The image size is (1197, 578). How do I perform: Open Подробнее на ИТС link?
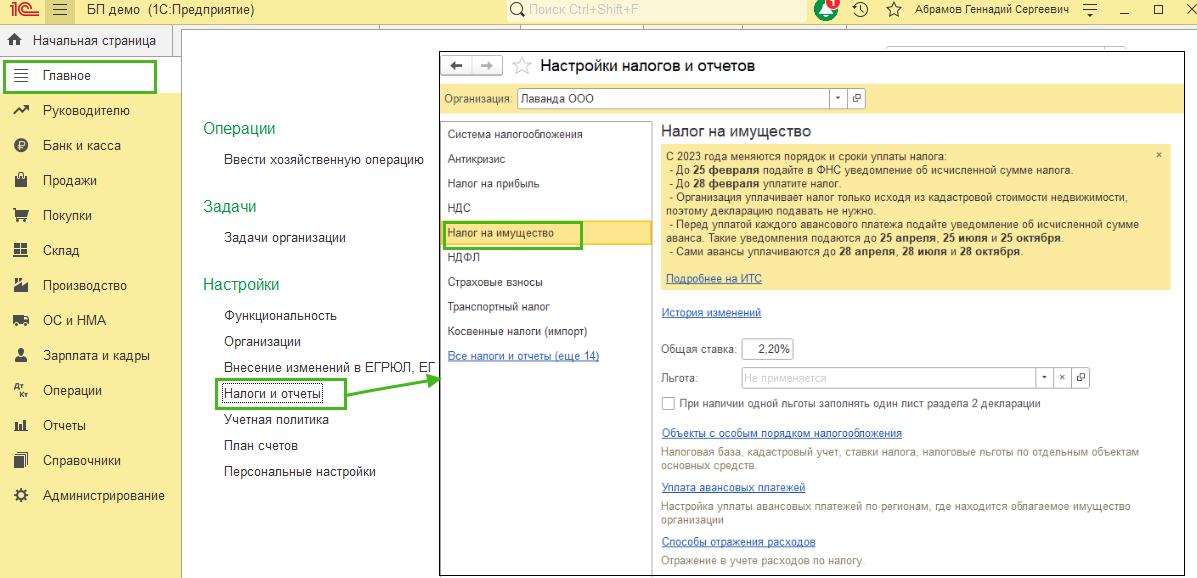click(x=714, y=279)
